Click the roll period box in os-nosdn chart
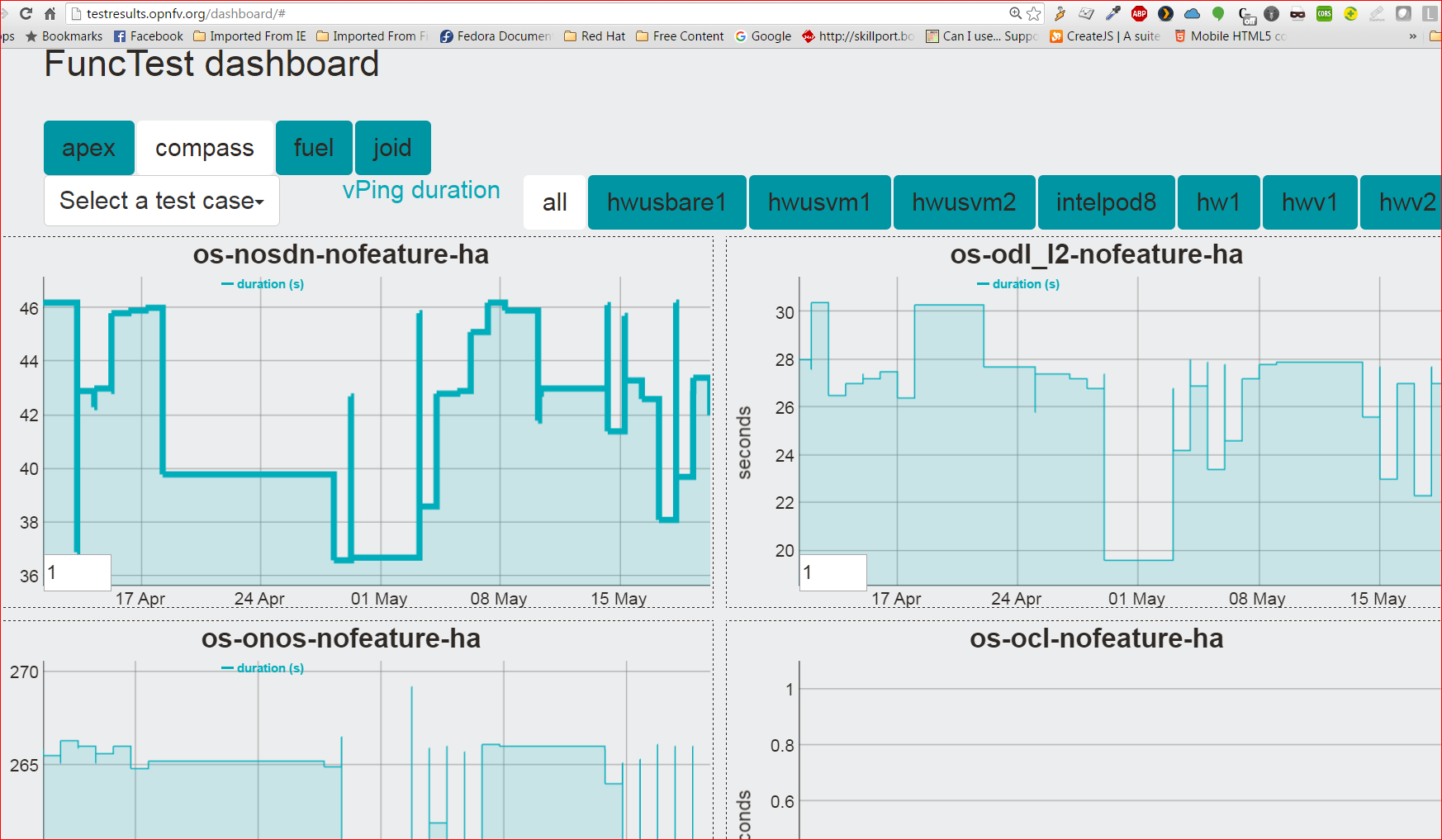1442x840 pixels. pos(78,572)
